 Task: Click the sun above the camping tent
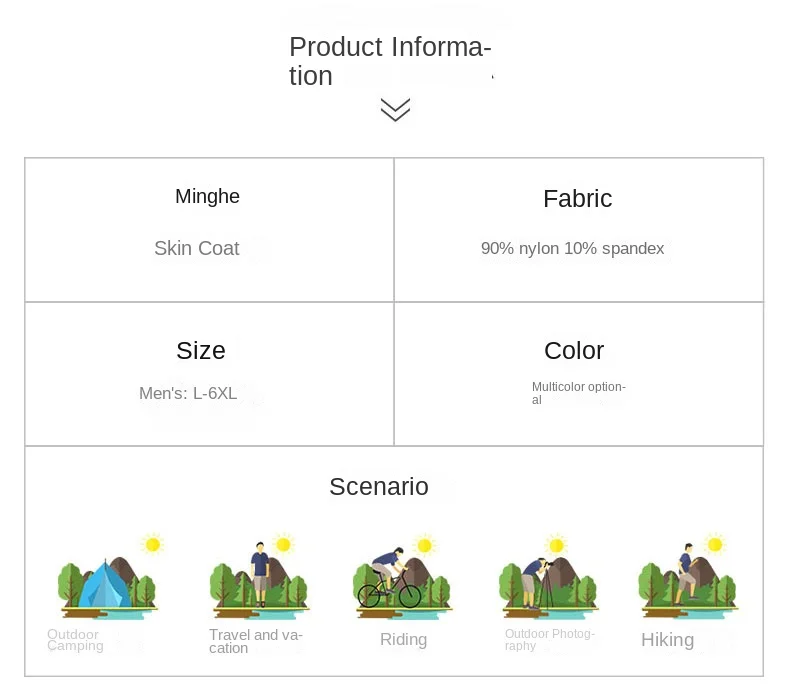[x=152, y=544]
